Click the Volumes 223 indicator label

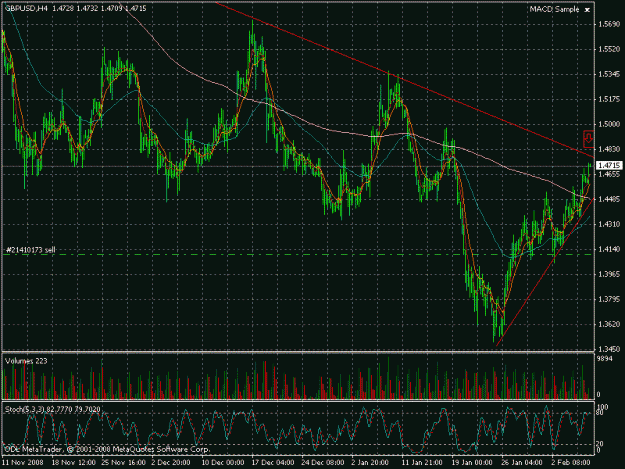(26, 361)
